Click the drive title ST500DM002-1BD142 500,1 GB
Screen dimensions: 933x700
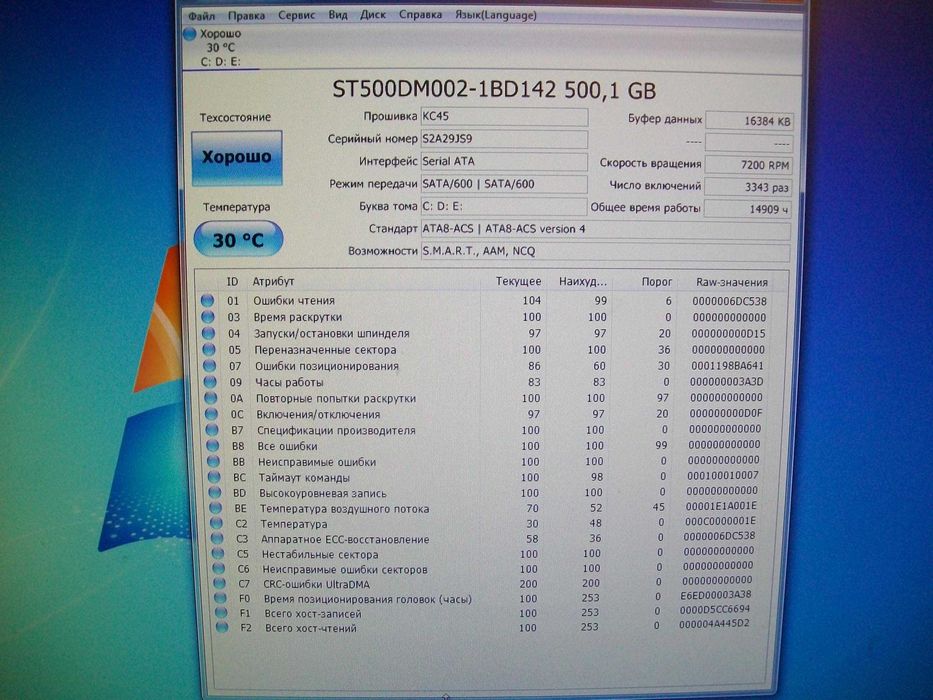pos(494,90)
